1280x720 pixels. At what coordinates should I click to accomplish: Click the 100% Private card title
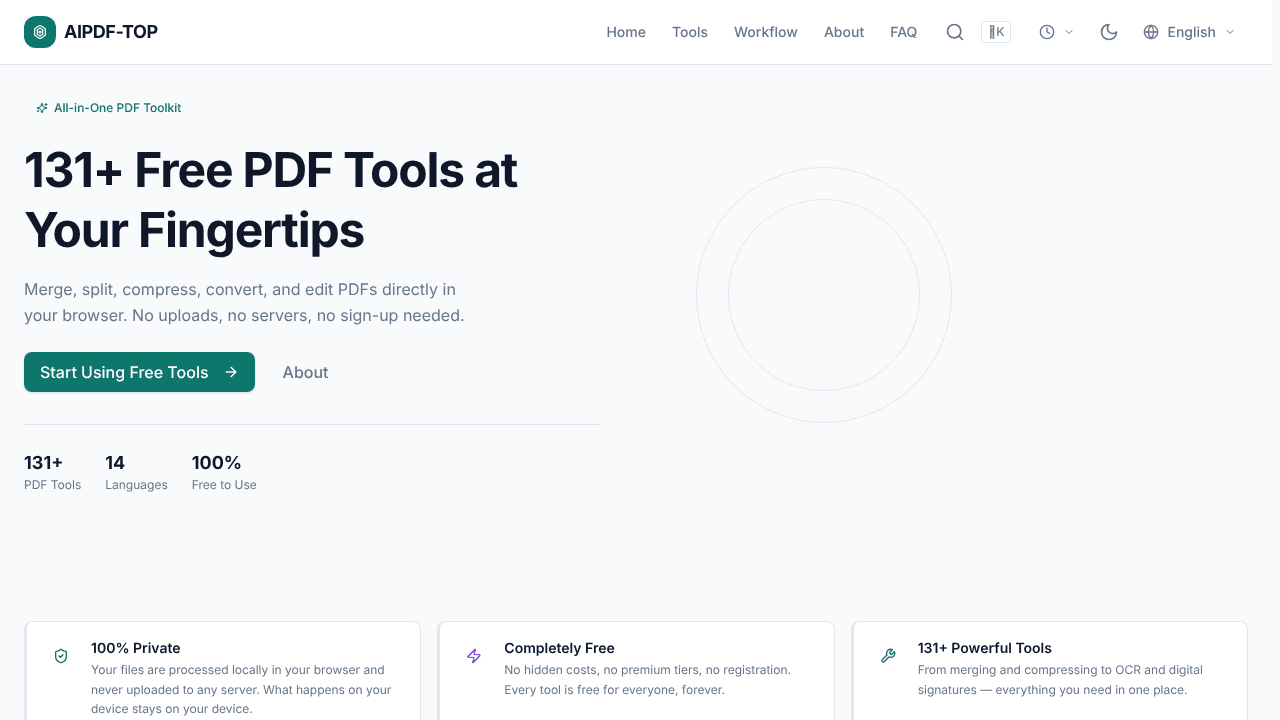pyautogui.click(x=136, y=648)
